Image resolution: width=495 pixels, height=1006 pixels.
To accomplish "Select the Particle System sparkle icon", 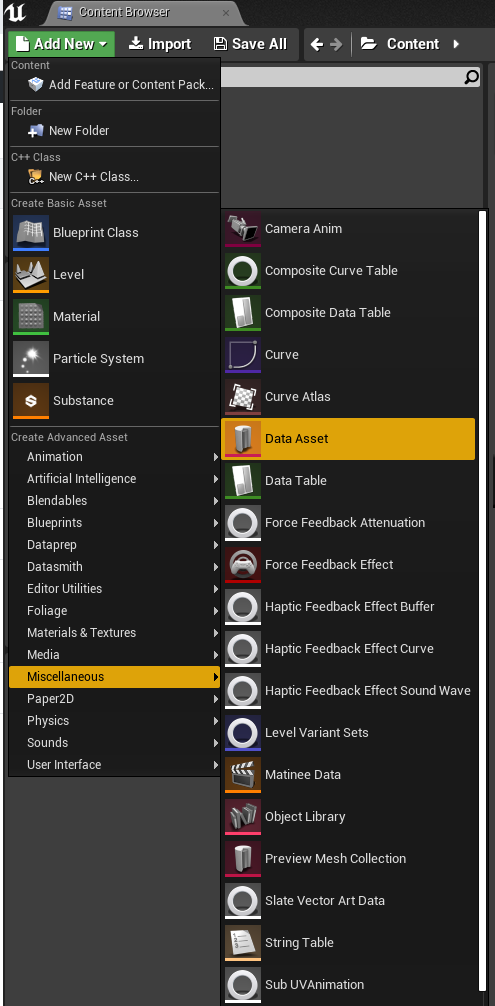I will [x=31, y=359].
